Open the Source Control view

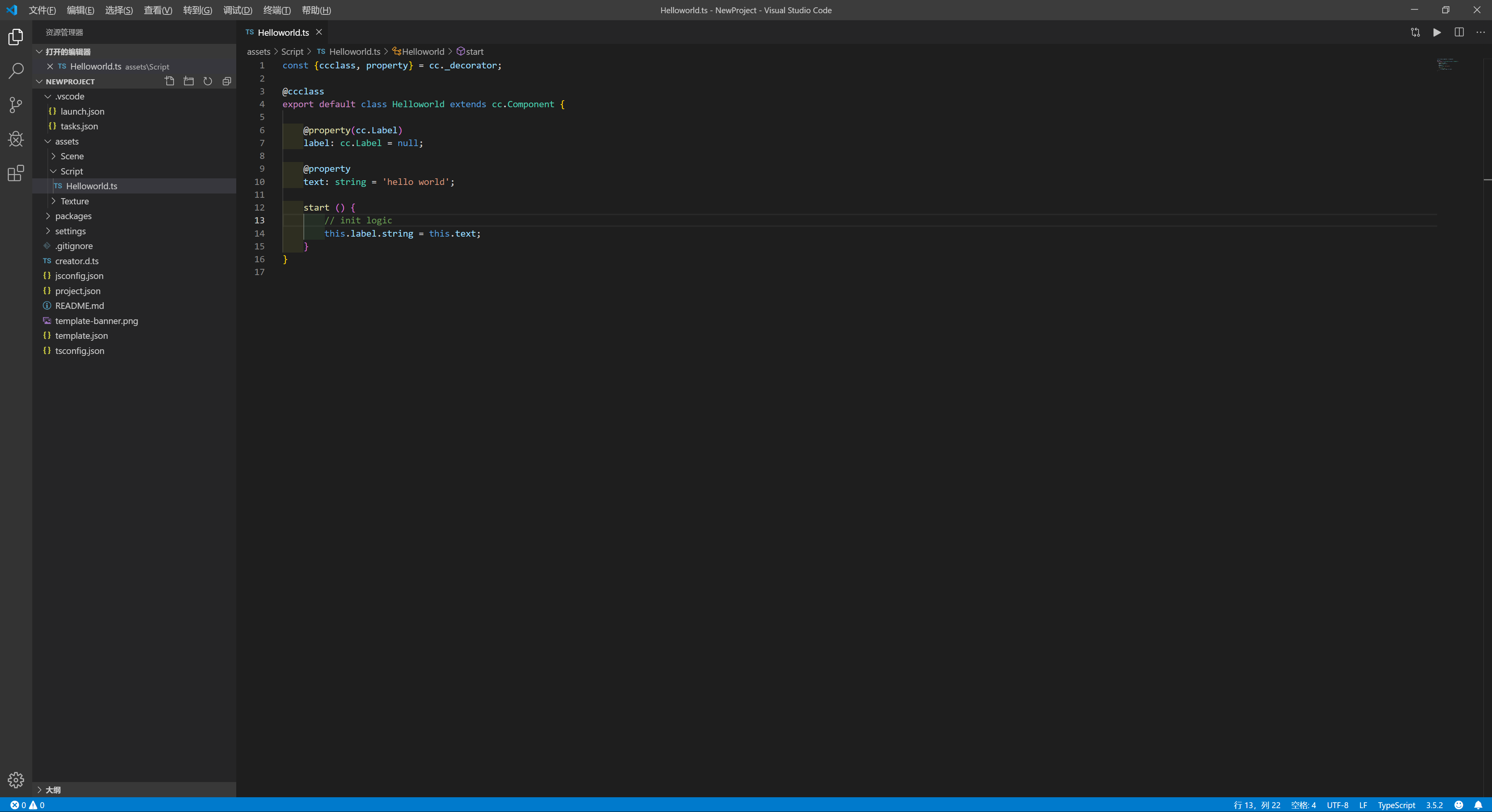point(16,105)
